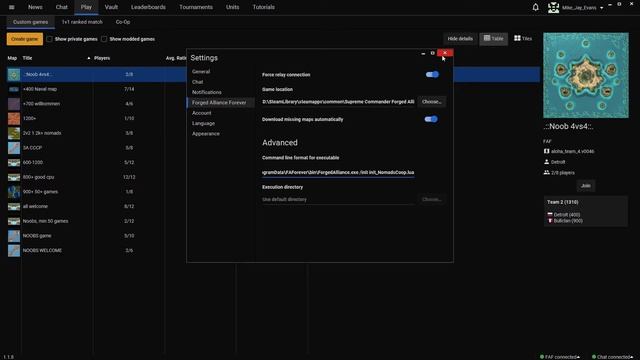
Task: Click map thumbnail of 1200+ game
Action: [x=14, y=118]
